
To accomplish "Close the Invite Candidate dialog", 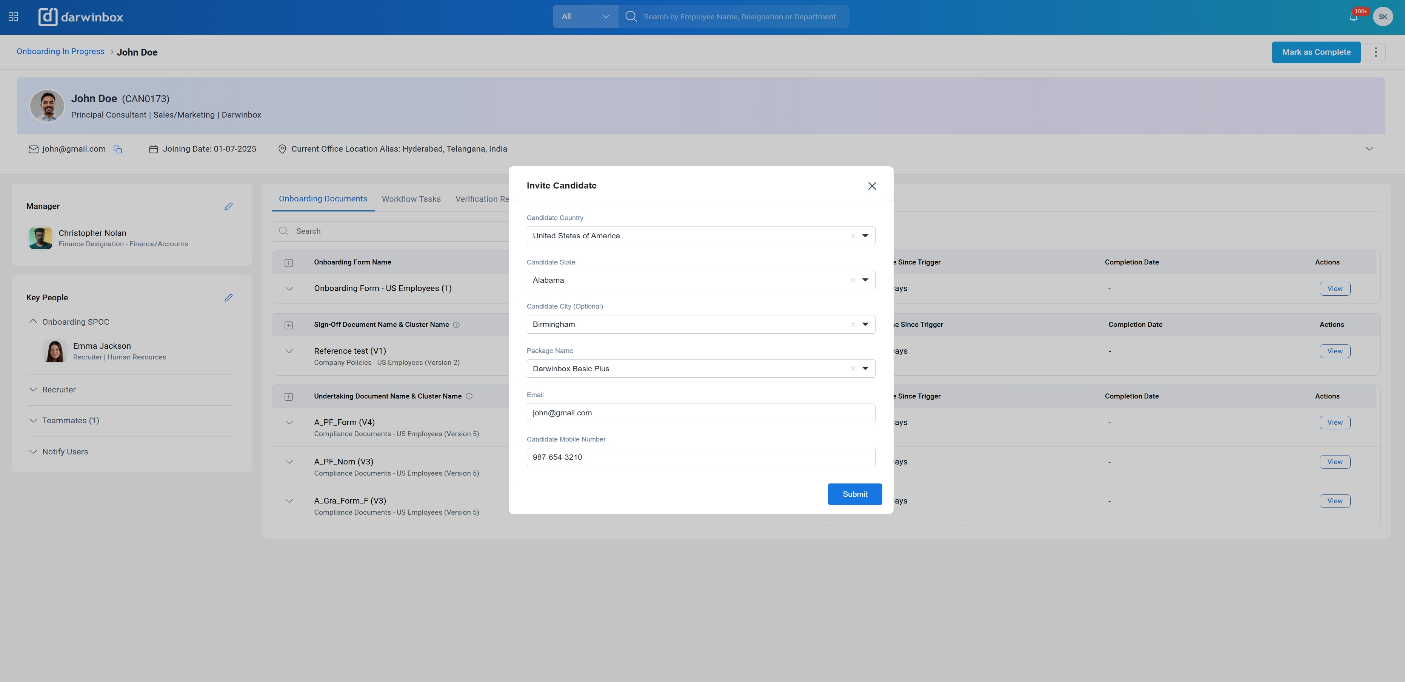I will point(872,186).
